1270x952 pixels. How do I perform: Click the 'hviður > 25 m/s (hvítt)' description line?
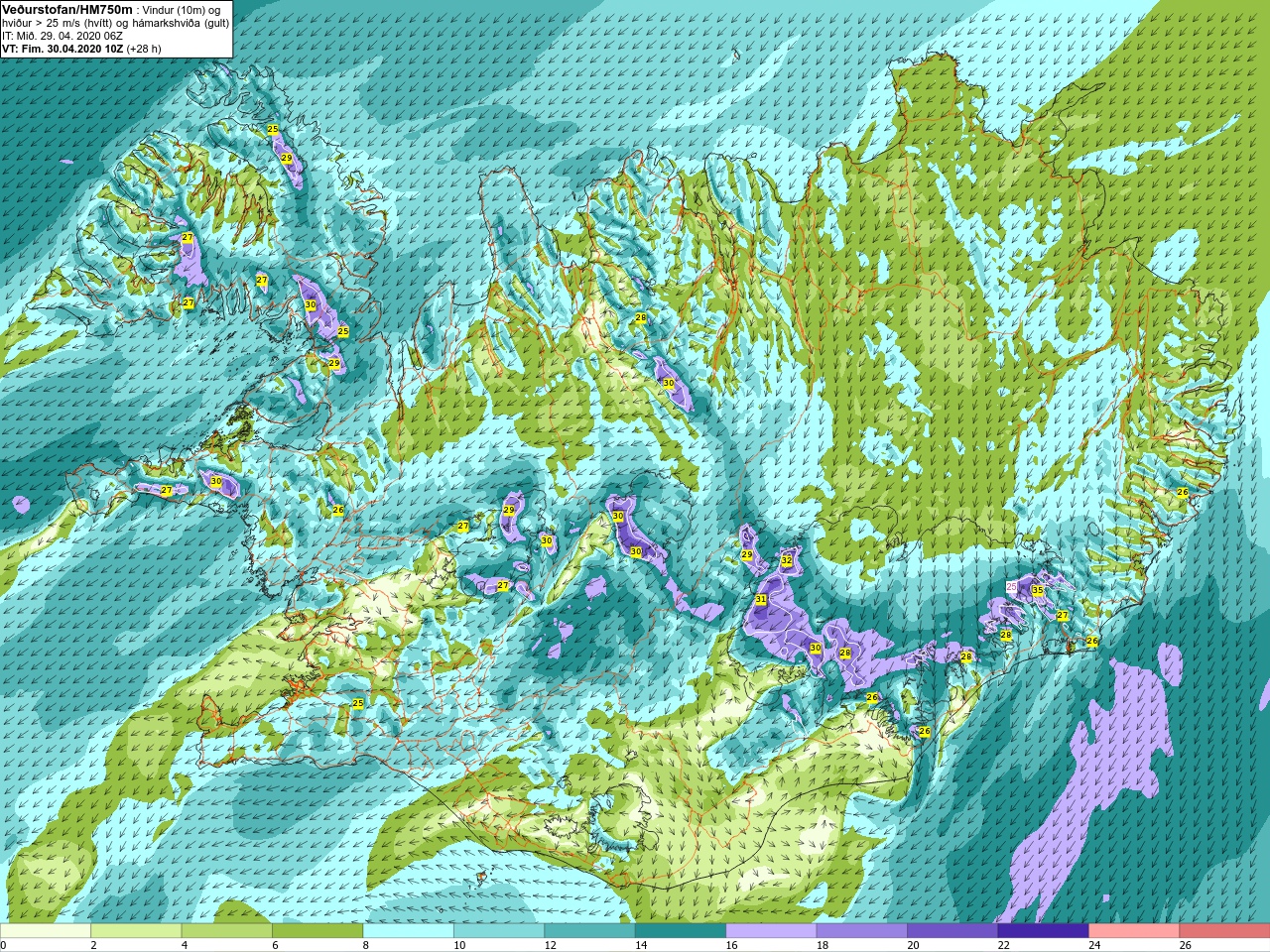(x=60, y=23)
